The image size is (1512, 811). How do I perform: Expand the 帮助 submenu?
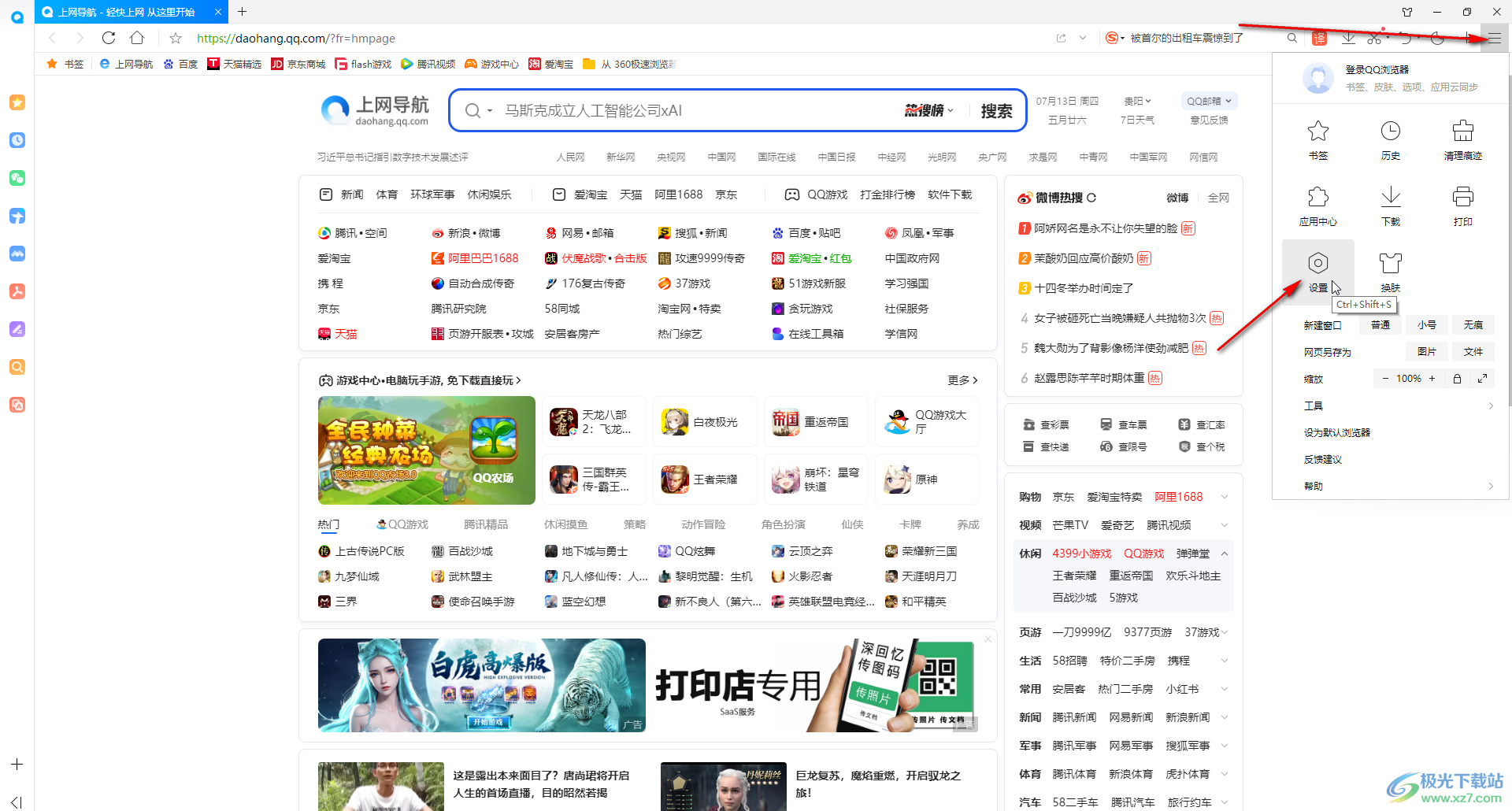pyautogui.click(x=1399, y=486)
